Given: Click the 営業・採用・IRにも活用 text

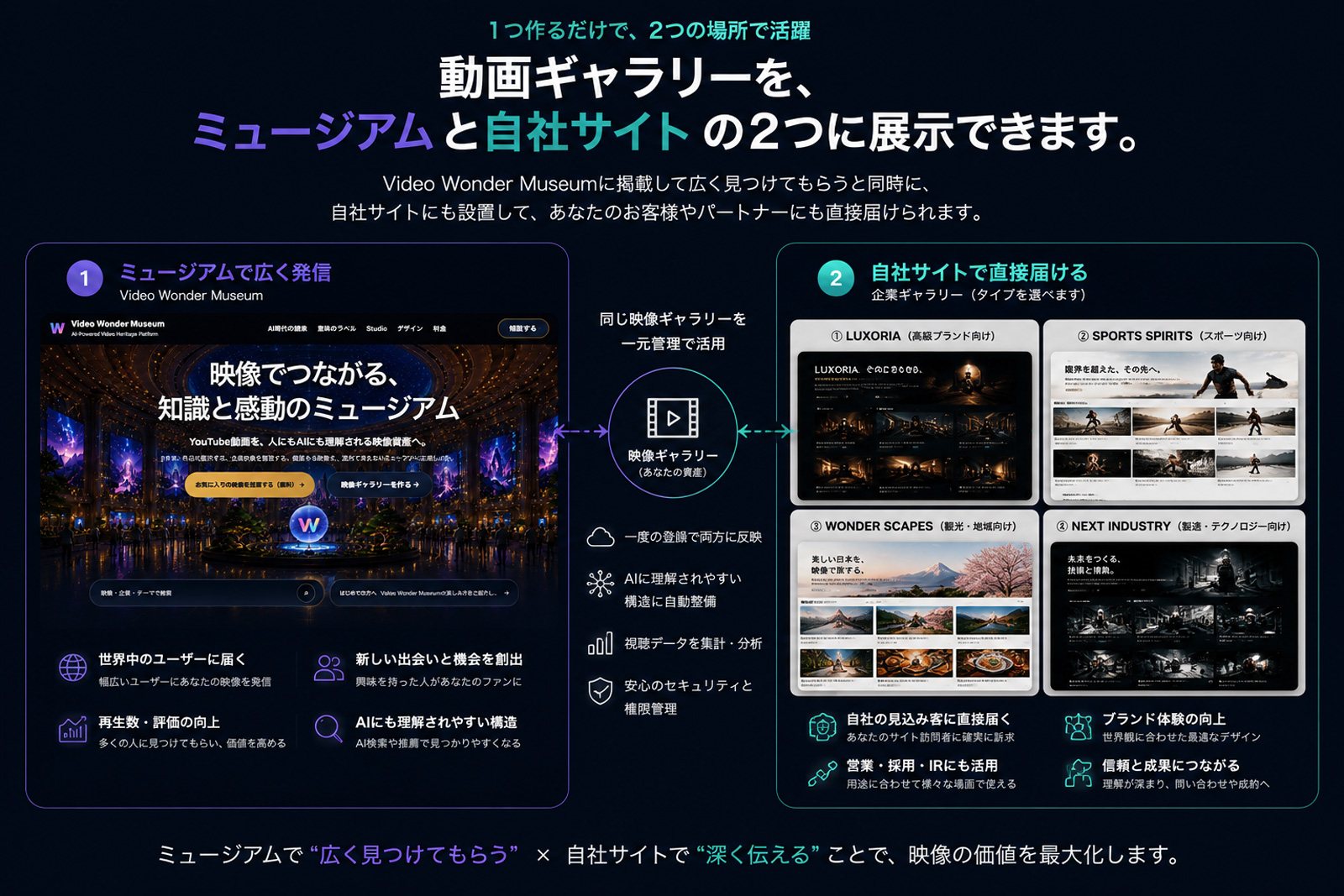Looking at the screenshot, I should coord(922,766).
